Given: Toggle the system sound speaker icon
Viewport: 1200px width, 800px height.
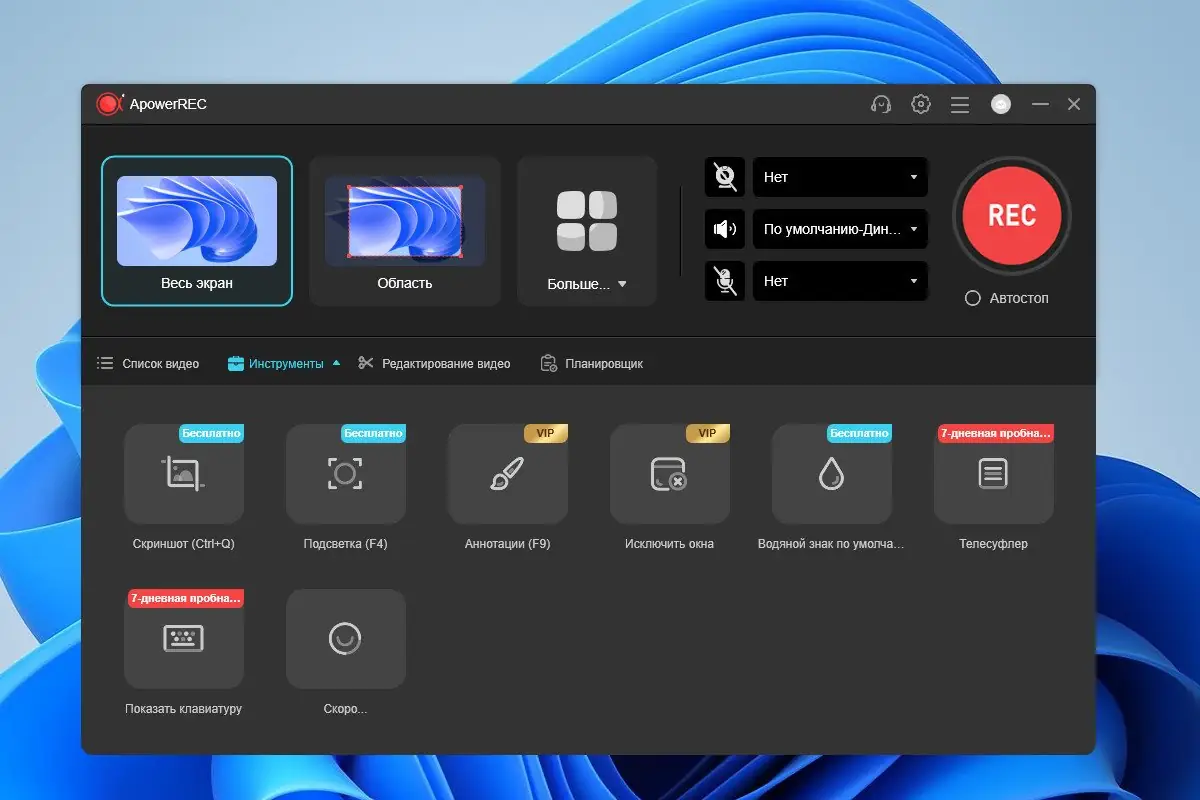Looking at the screenshot, I should pyautogui.click(x=725, y=229).
